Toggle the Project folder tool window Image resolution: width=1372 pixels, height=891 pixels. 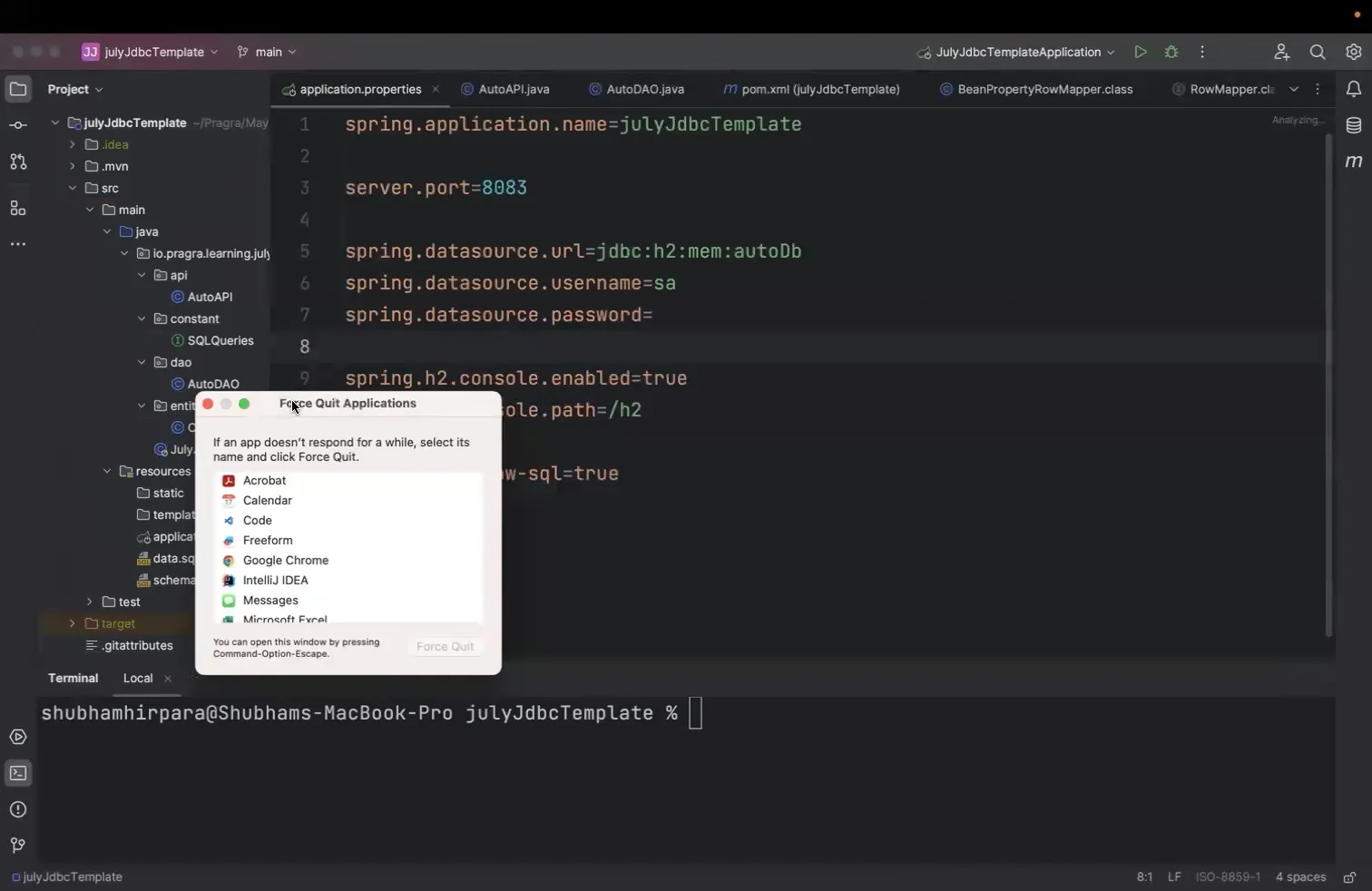pos(18,89)
